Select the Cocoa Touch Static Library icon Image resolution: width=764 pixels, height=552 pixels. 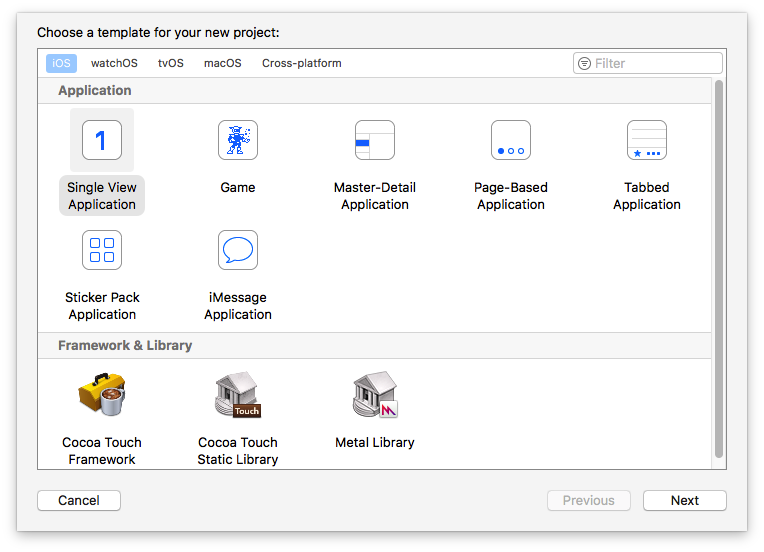click(238, 395)
